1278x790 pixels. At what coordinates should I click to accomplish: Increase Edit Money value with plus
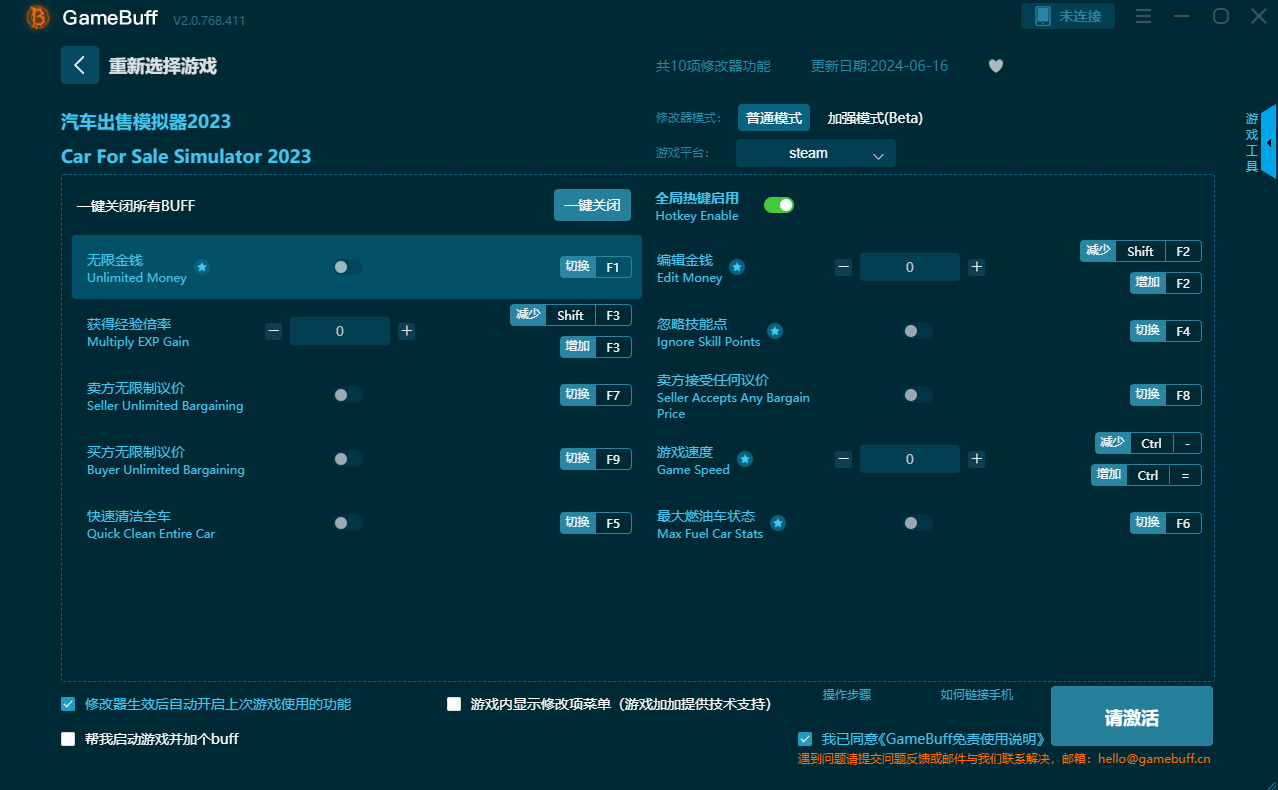(x=977, y=267)
